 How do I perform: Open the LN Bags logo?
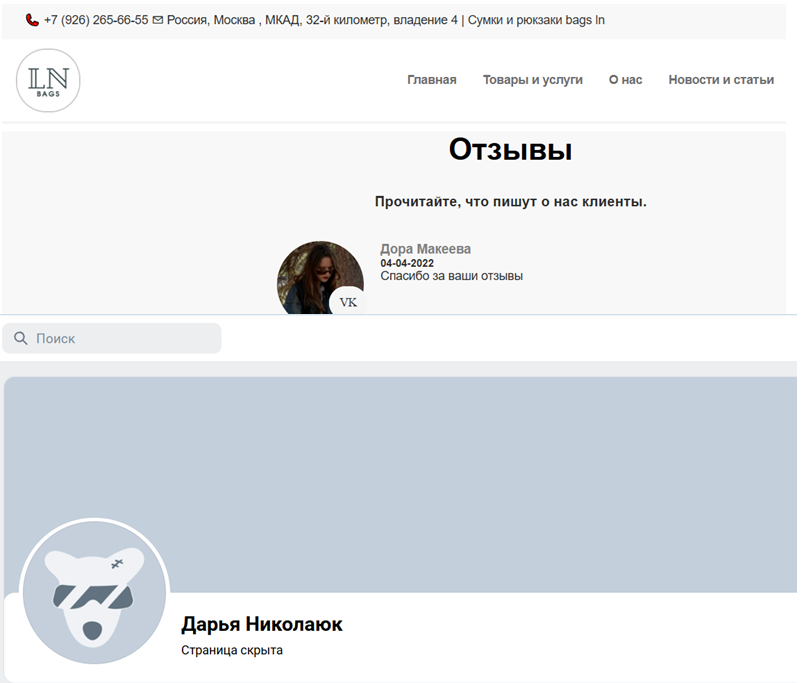(x=48, y=80)
